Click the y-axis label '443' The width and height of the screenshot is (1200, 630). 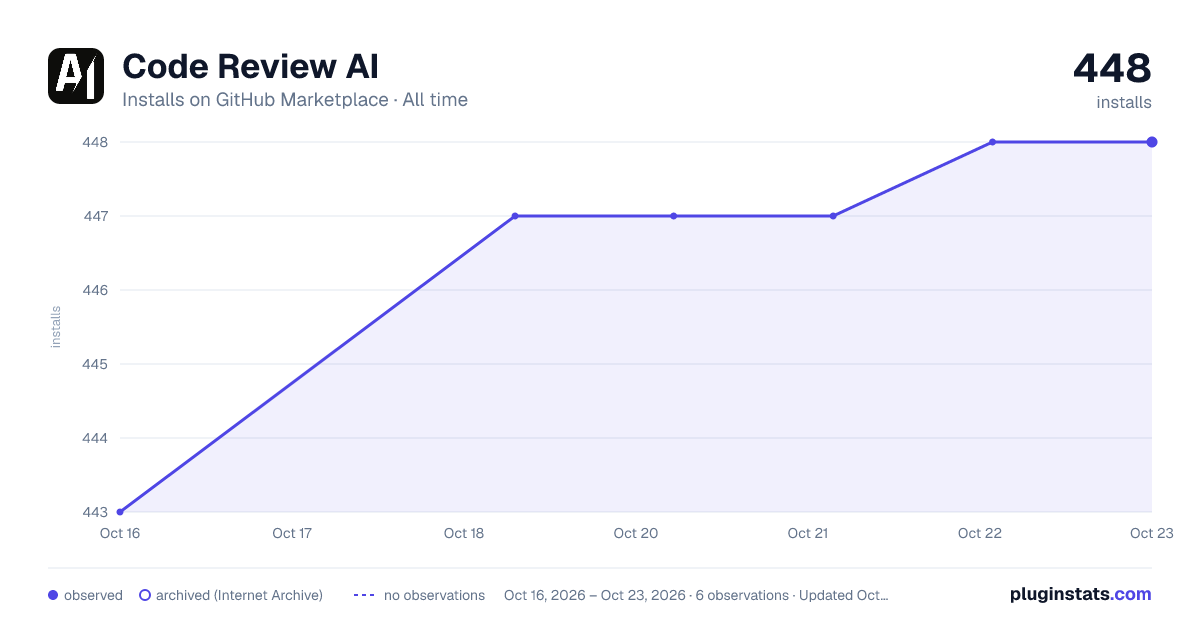point(95,512)
